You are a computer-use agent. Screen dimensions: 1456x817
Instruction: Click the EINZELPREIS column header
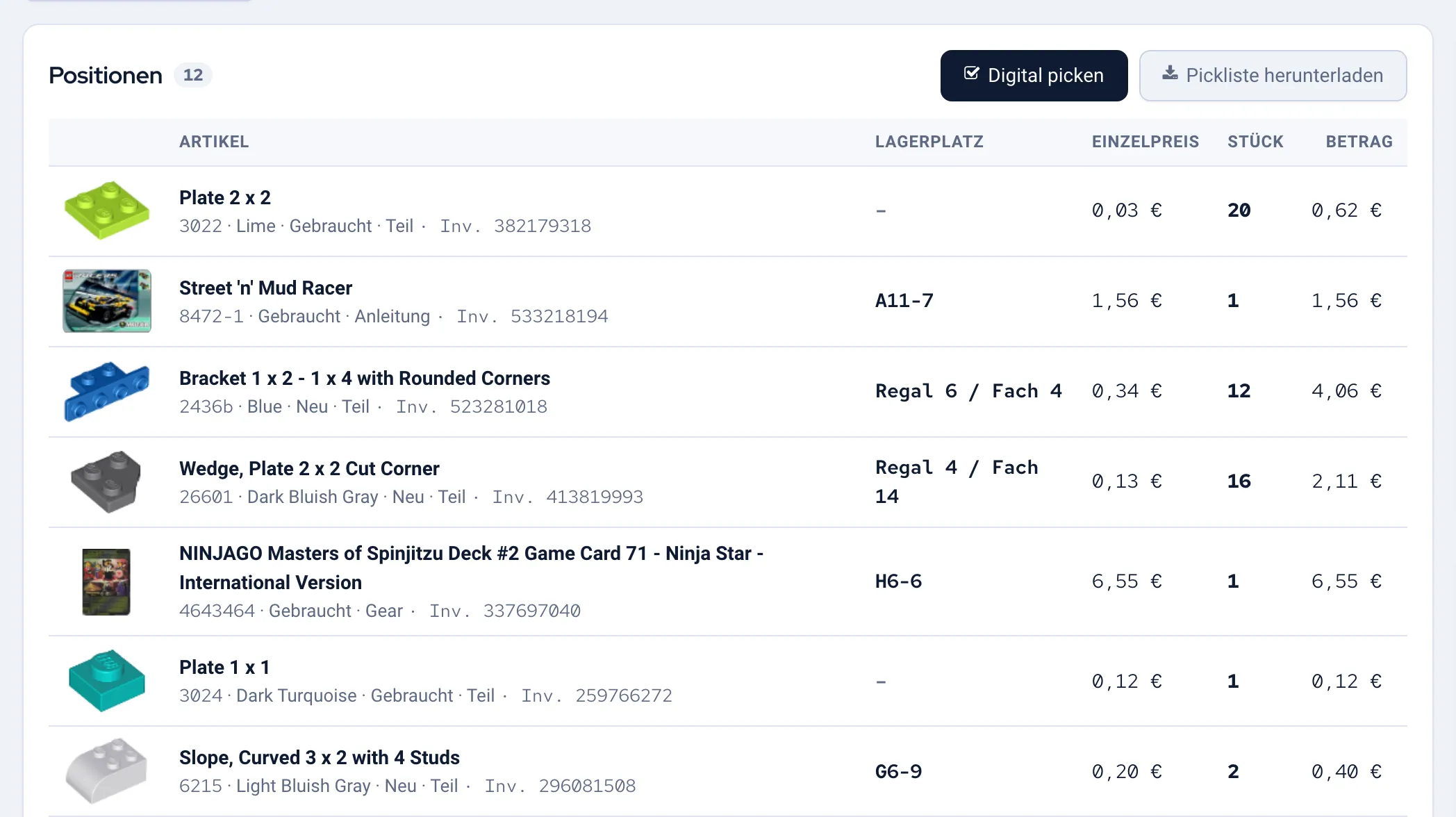coord(1145,142)
